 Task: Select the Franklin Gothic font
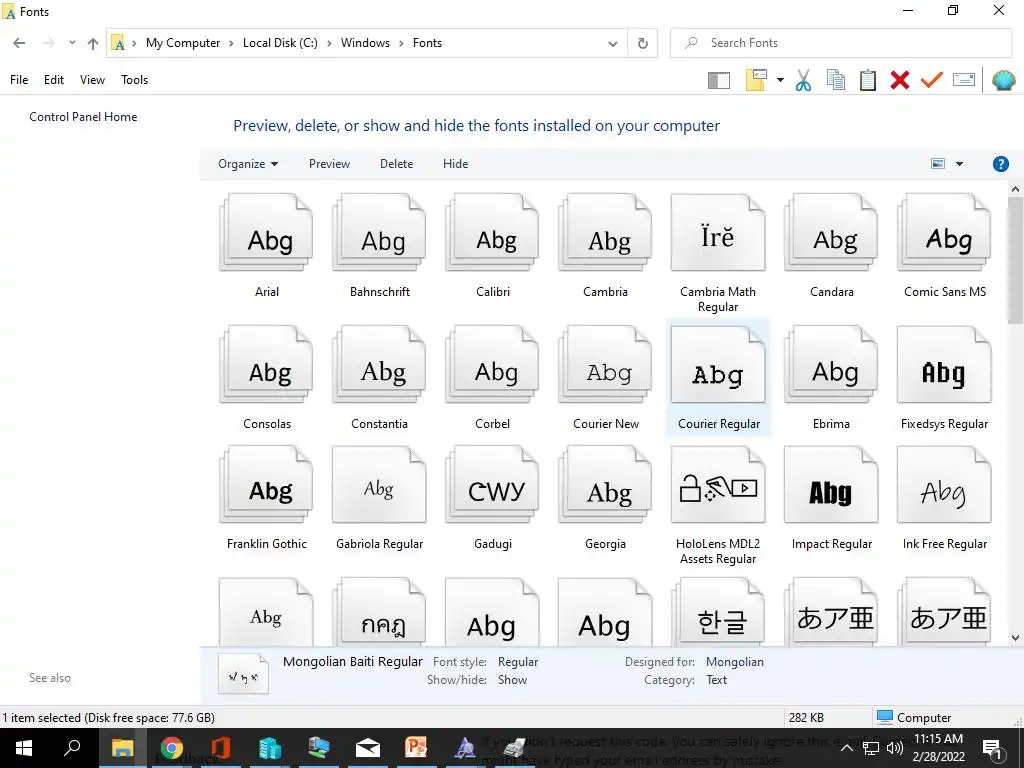tap(266, 498)
